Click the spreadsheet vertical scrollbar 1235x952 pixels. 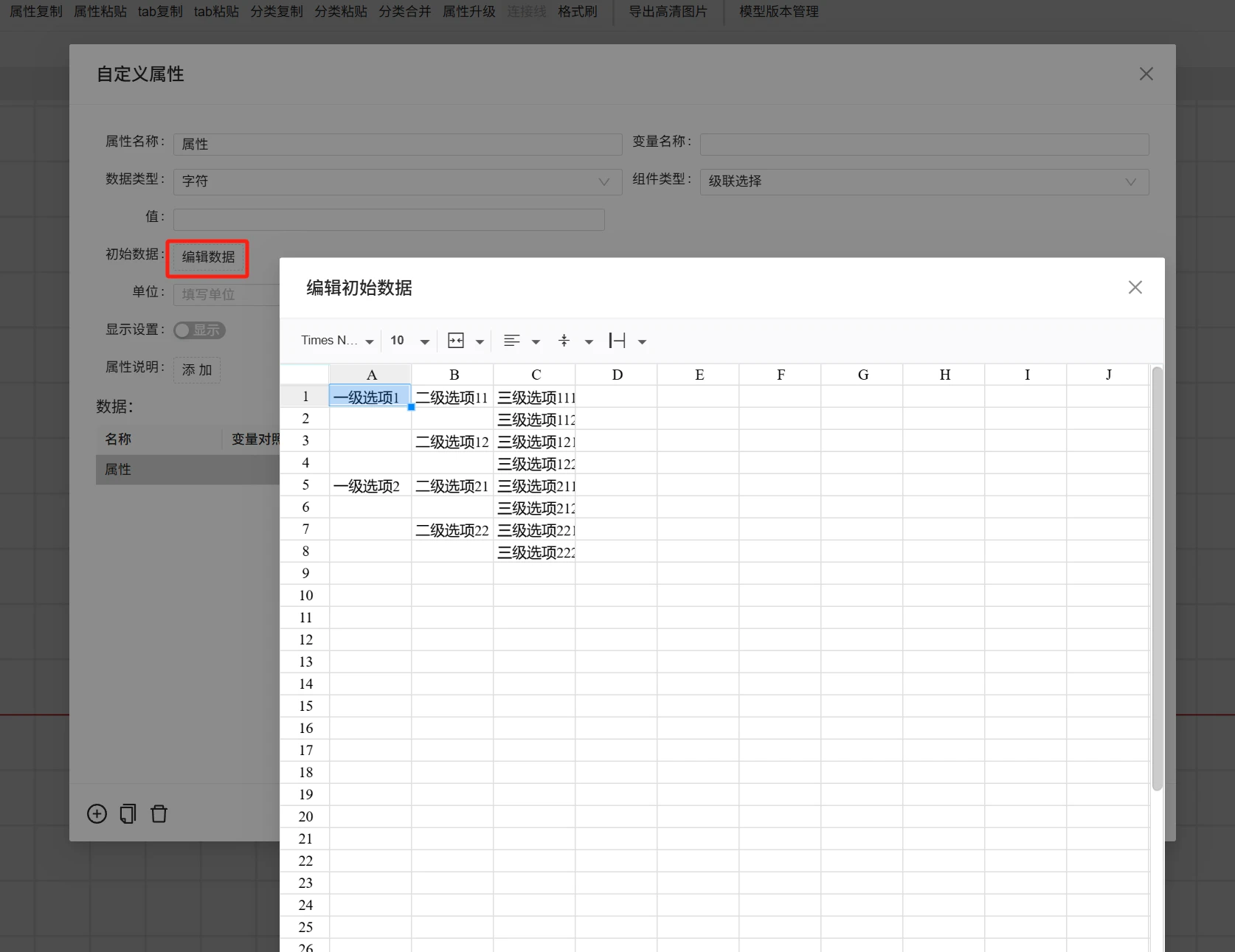coord(1157,579)
